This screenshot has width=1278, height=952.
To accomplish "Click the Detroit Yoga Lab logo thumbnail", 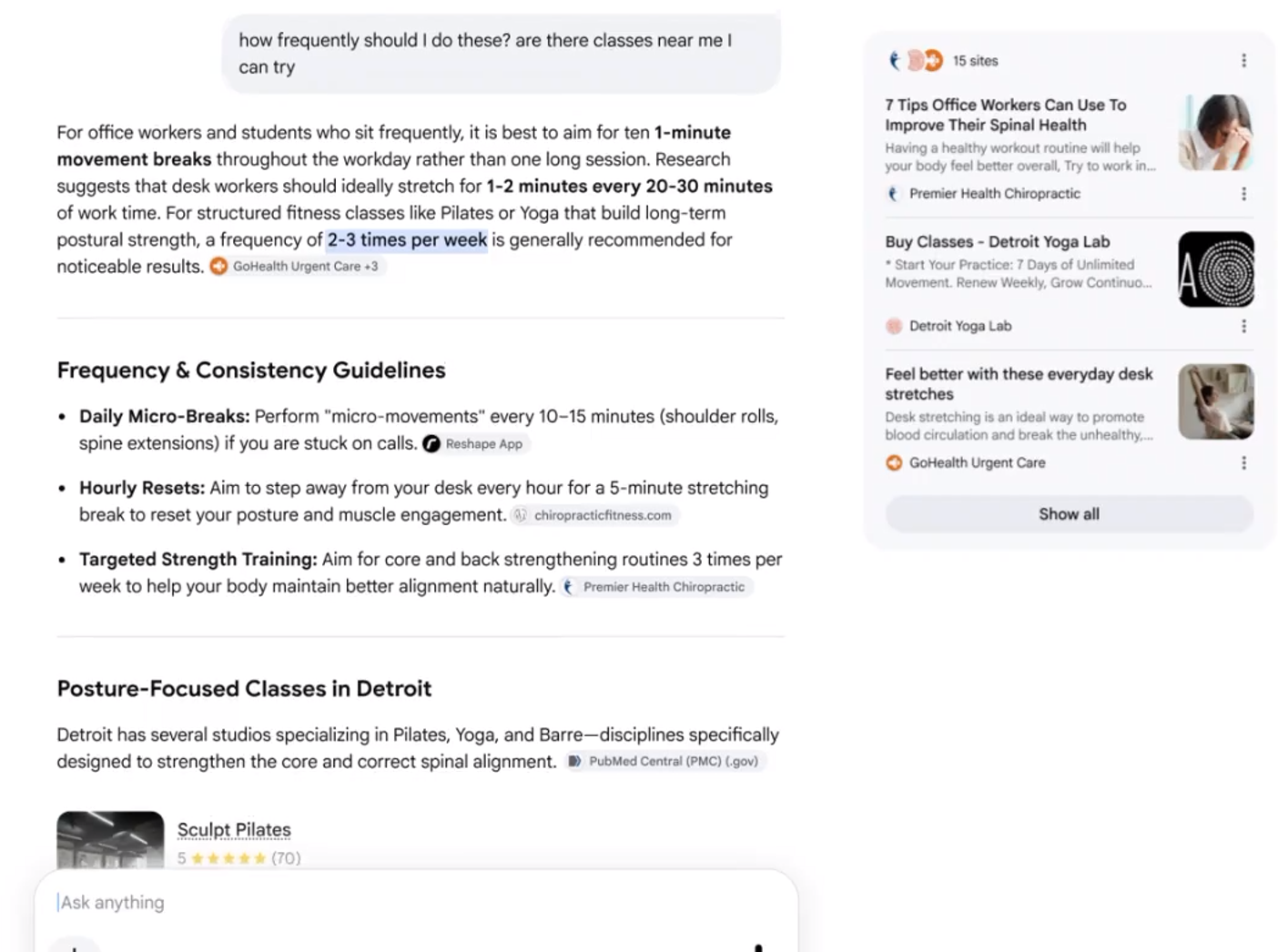I will [x=1216, y=269].
